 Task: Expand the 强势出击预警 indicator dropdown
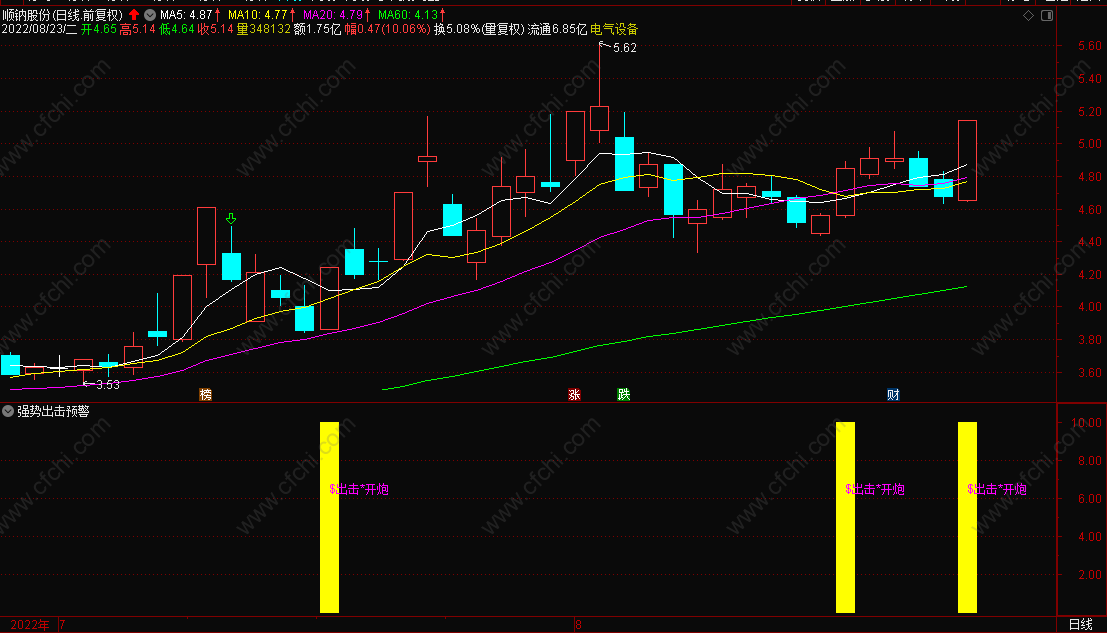pos(8,411)
